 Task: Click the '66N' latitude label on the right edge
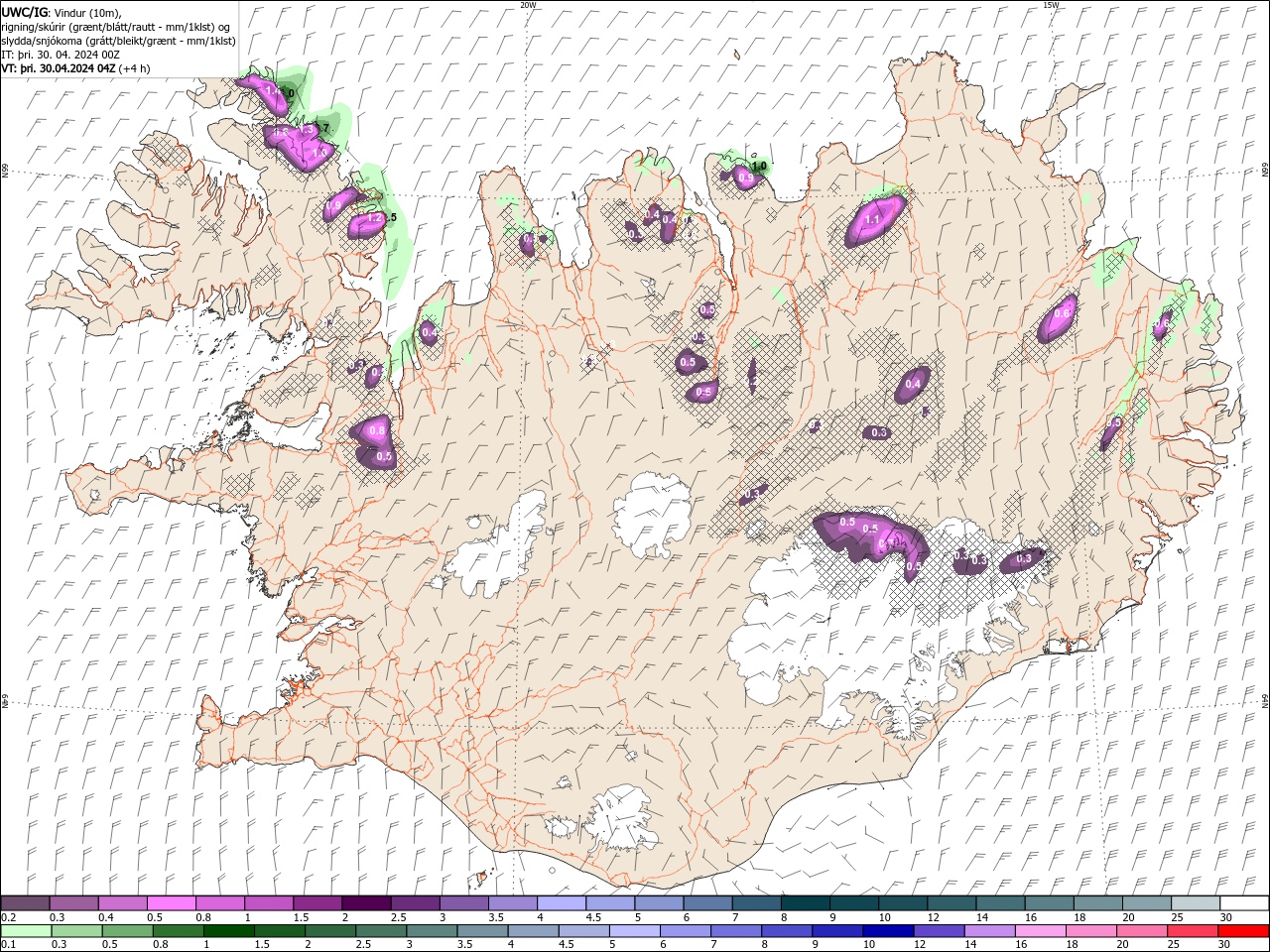(1265, 170)
